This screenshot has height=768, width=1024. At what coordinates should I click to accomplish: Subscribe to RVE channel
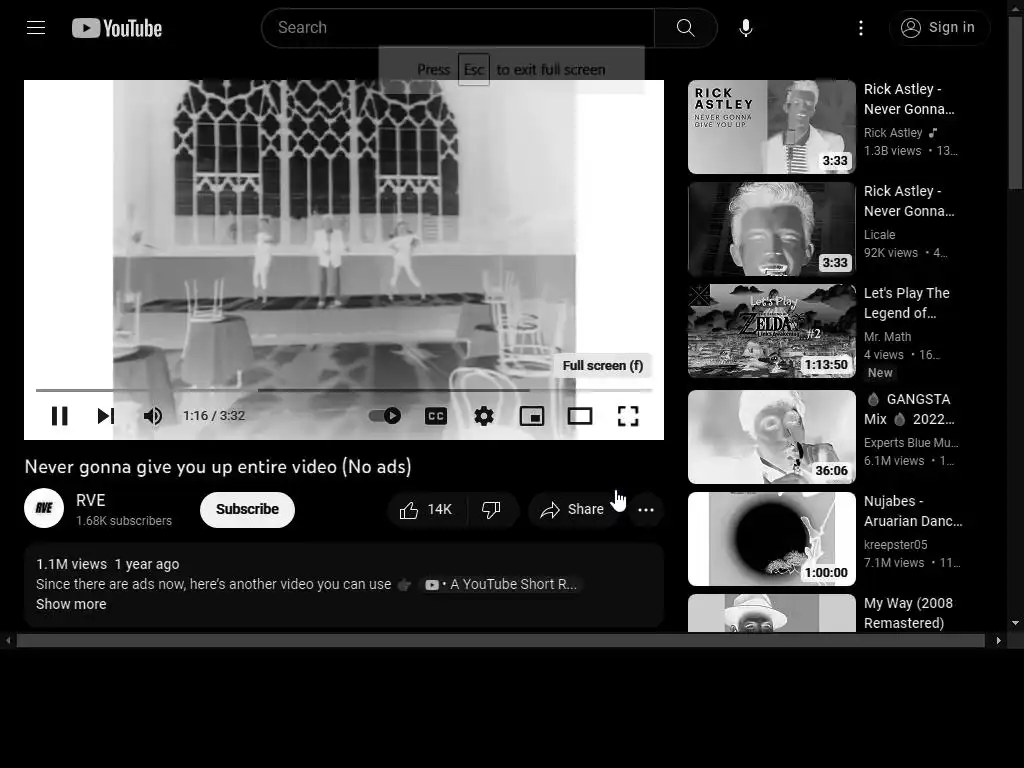click(248, 509)
